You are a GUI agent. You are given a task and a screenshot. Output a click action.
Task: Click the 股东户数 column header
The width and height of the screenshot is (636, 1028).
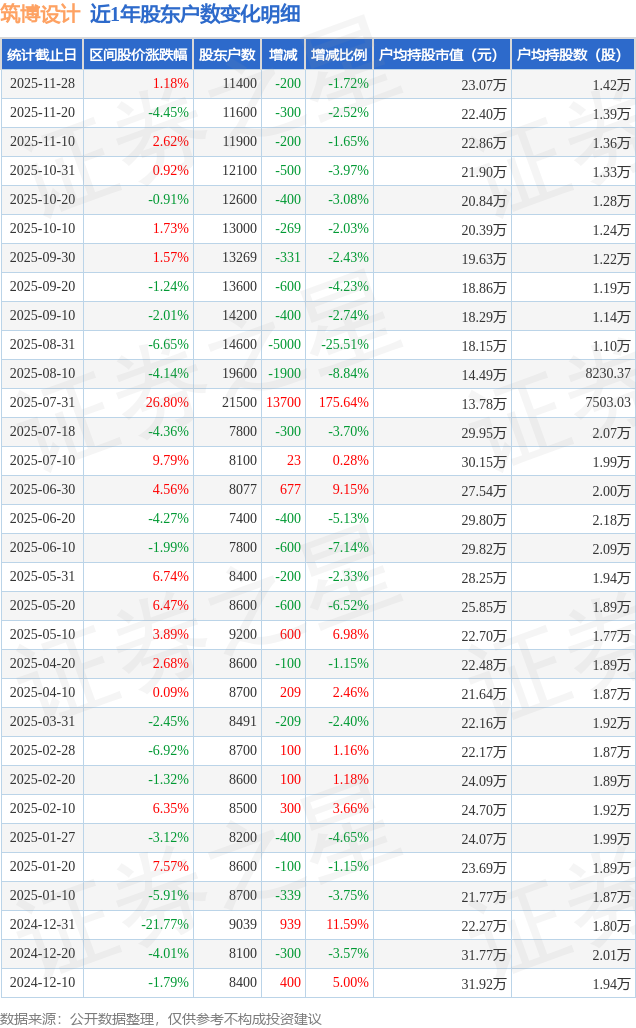coord(227,55)
